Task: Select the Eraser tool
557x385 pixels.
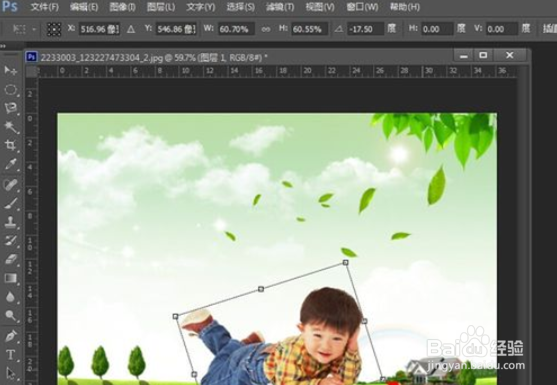Action: pos(10,259)
